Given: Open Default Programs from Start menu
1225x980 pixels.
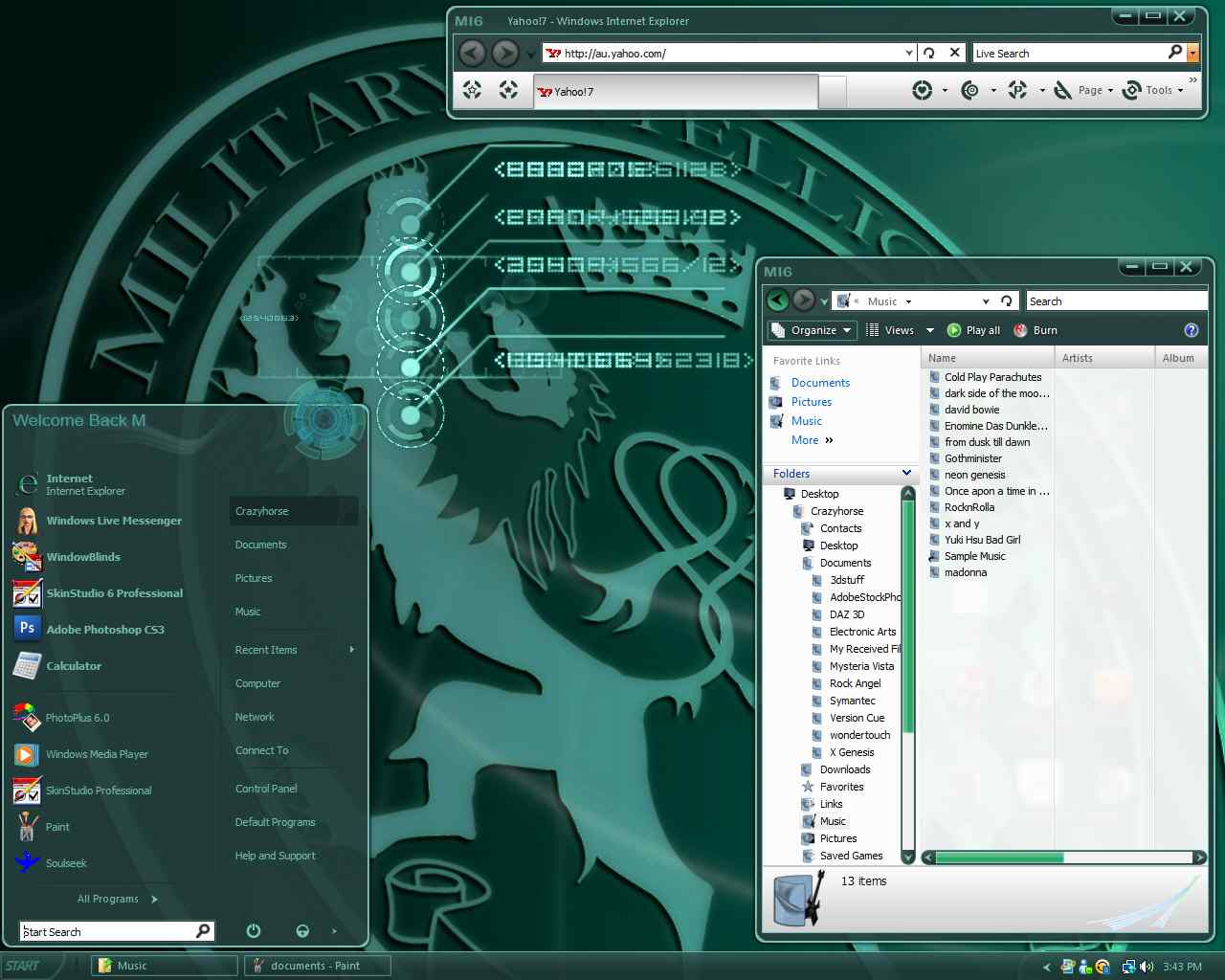Looking at the screenshot, I should [x=275, y=822].
